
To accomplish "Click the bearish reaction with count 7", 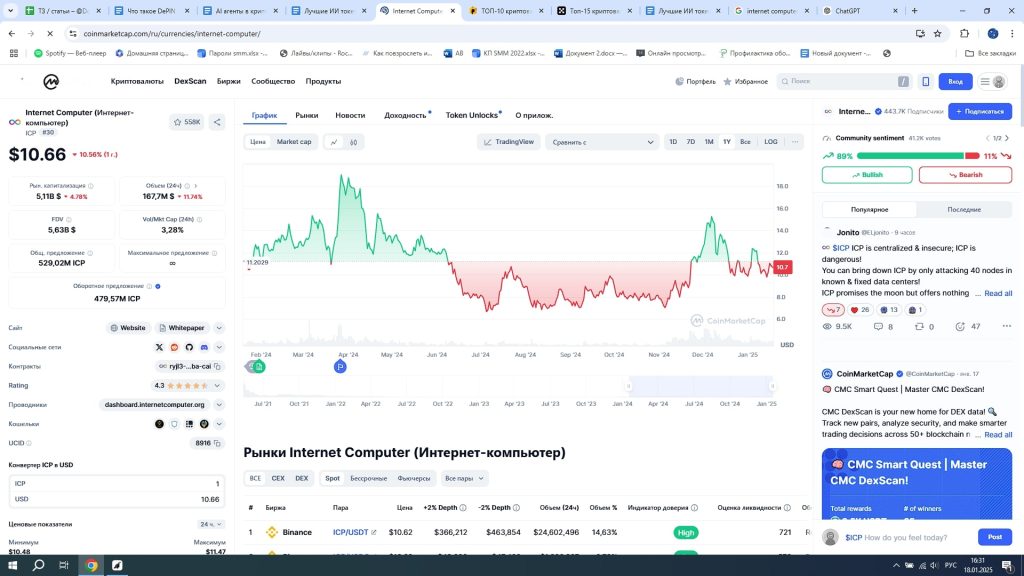I will tap(833, 310).
